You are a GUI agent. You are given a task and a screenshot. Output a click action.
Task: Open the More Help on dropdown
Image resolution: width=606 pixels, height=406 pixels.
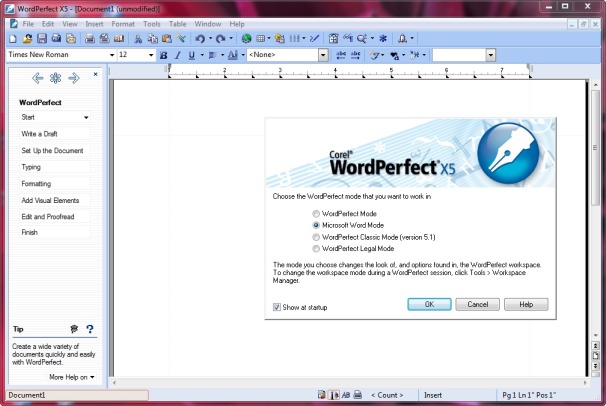72,377
